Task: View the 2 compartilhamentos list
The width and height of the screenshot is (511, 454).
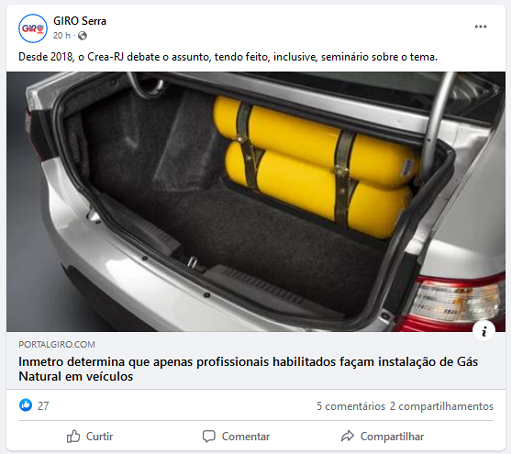Action: (442, 406)
